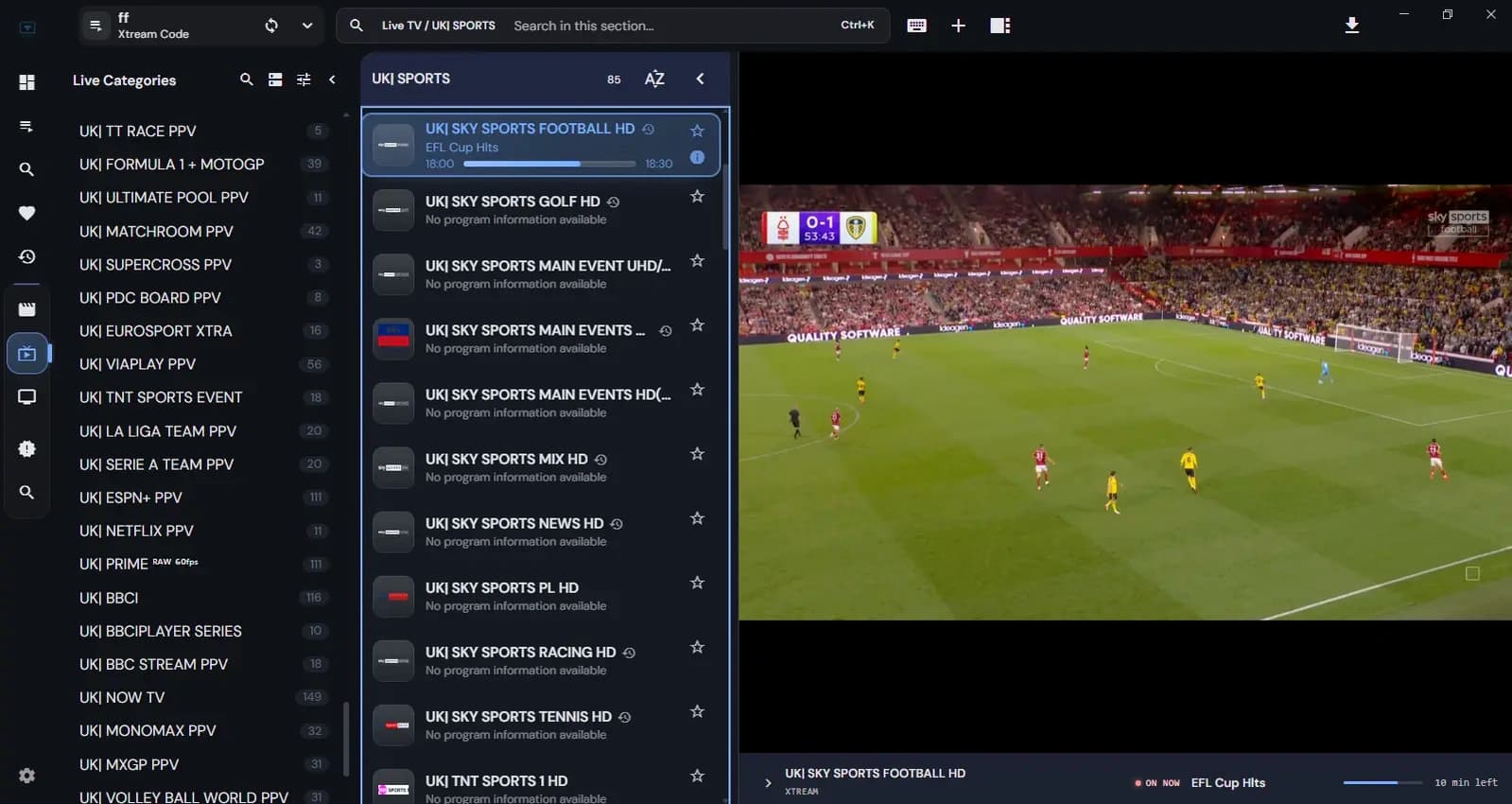This screenshot has width=1512, height=804.
Task: Play UK| SKY SPORTS MAIN EVENT UHD channel
Action: [542, 274]
